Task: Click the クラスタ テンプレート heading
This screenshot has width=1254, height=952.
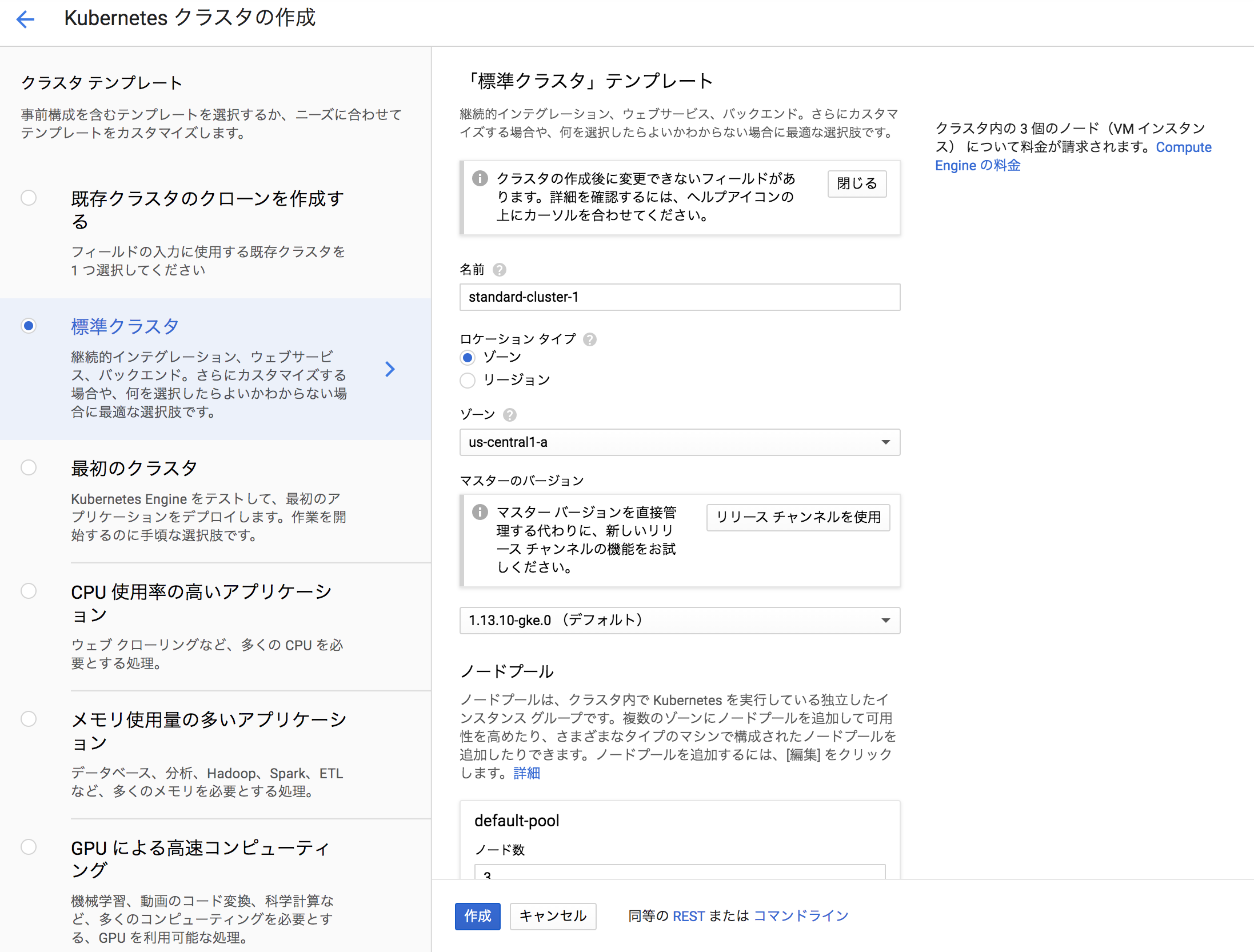Action: (101, 83)
